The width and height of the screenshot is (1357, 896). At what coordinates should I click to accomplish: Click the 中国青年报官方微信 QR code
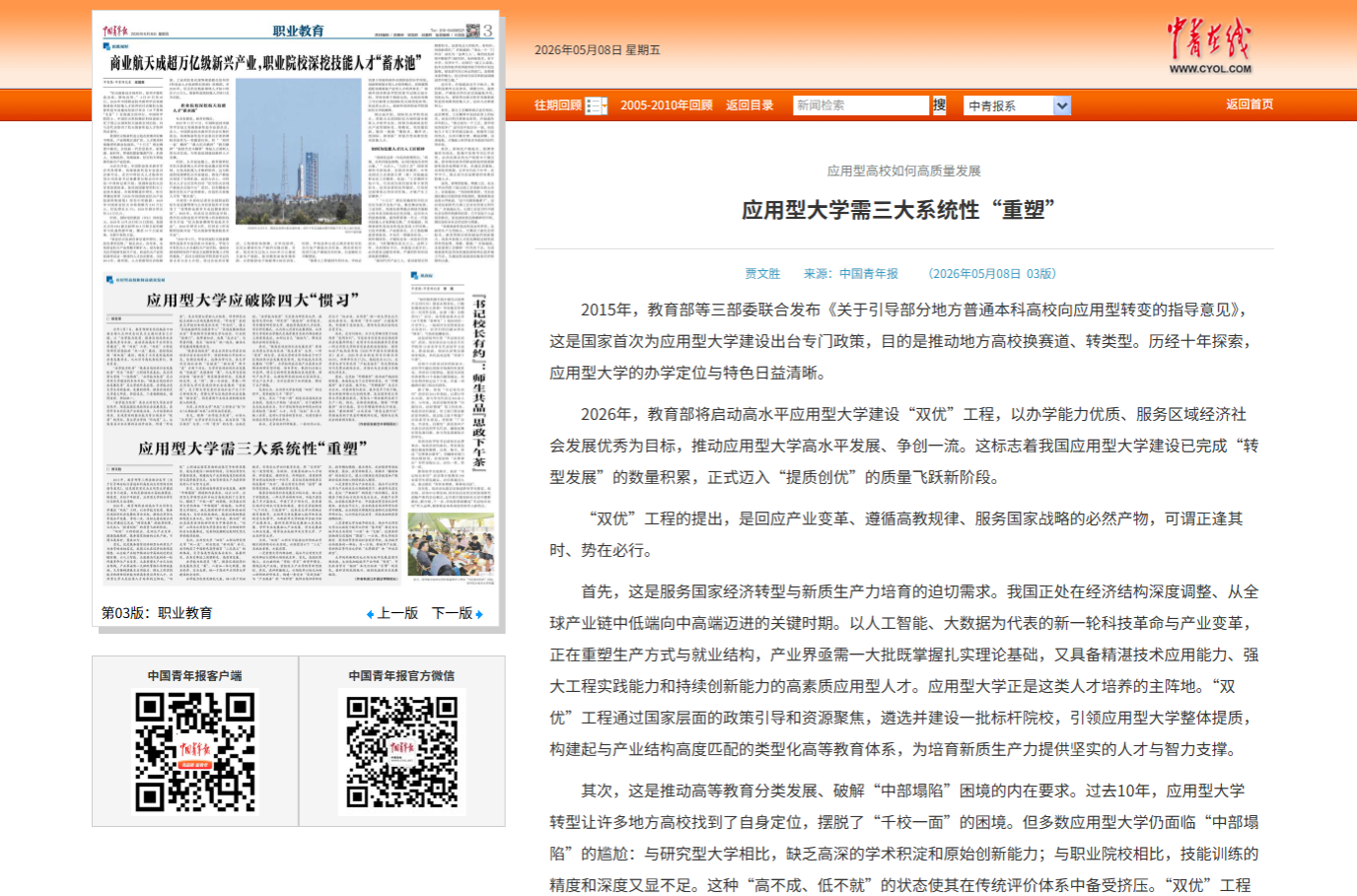pos(402,752)
